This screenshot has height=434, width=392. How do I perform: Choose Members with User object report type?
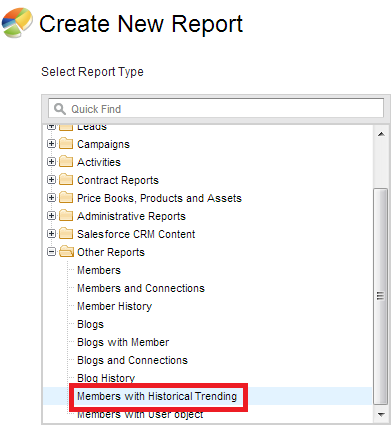(140, 414)
